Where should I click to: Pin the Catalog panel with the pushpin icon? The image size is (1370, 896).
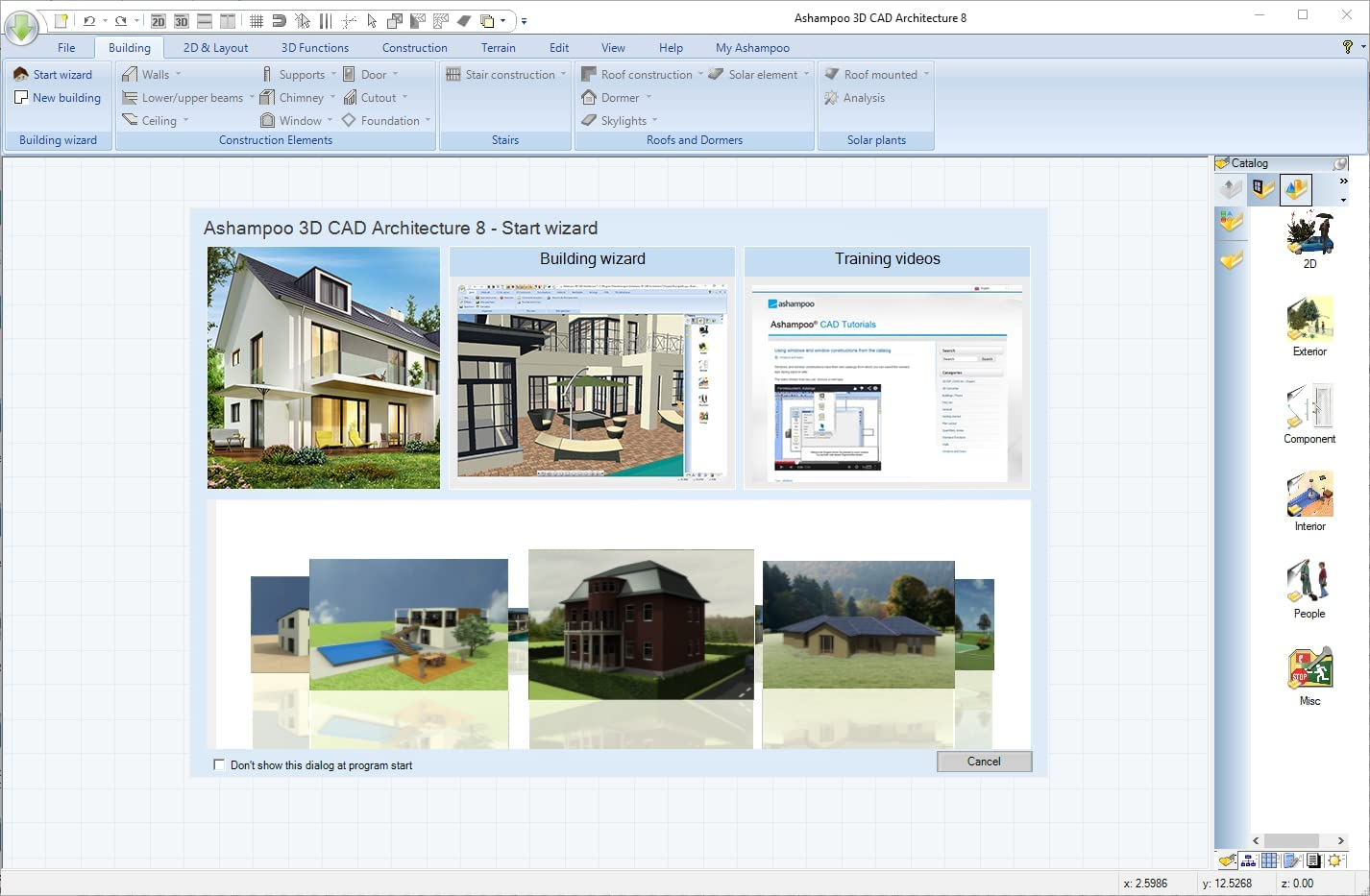(1339, 163)
